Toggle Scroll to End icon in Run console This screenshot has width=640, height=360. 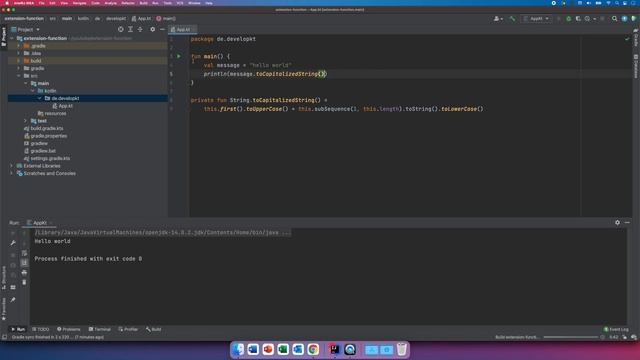[x=24, y=263]
